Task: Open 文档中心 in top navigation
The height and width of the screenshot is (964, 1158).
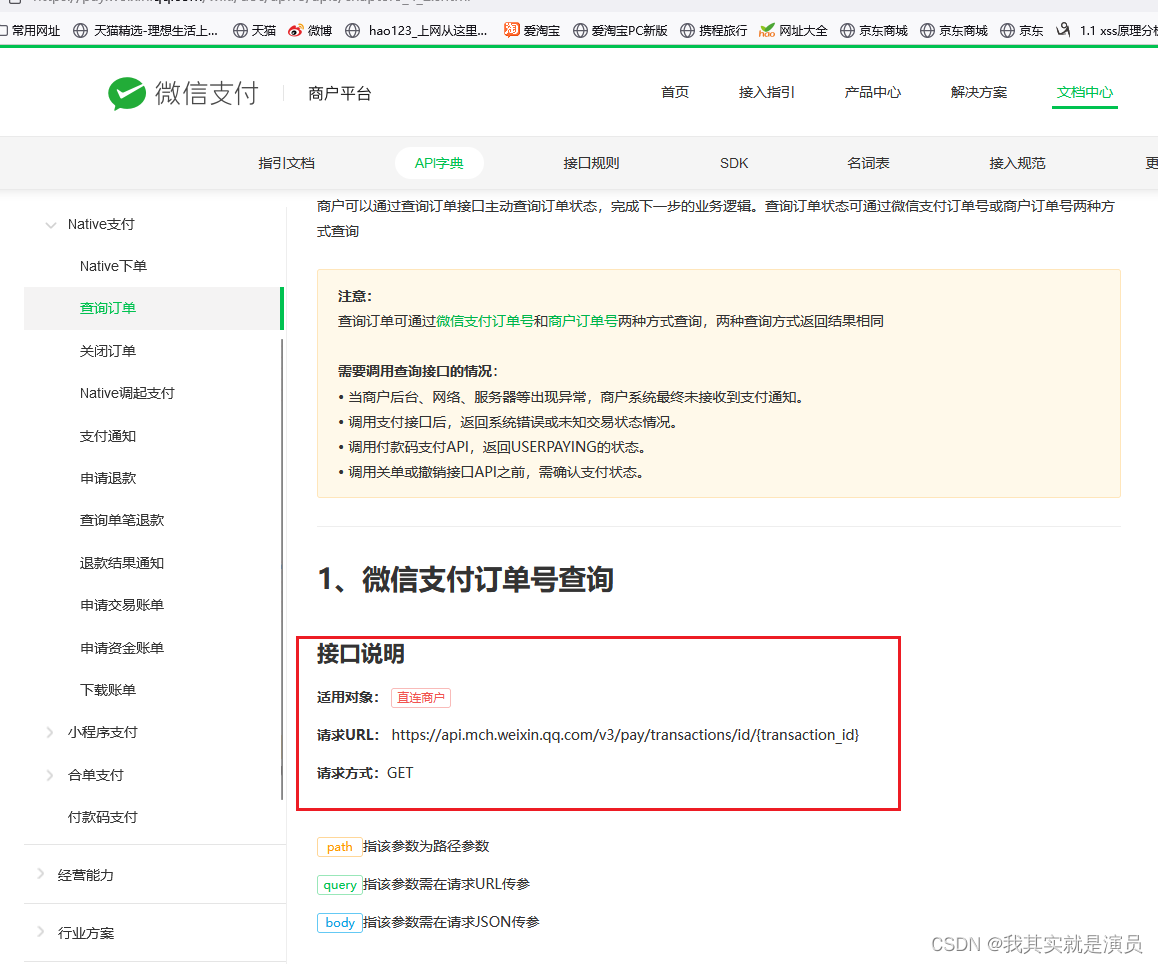Action: [1084, 92]
